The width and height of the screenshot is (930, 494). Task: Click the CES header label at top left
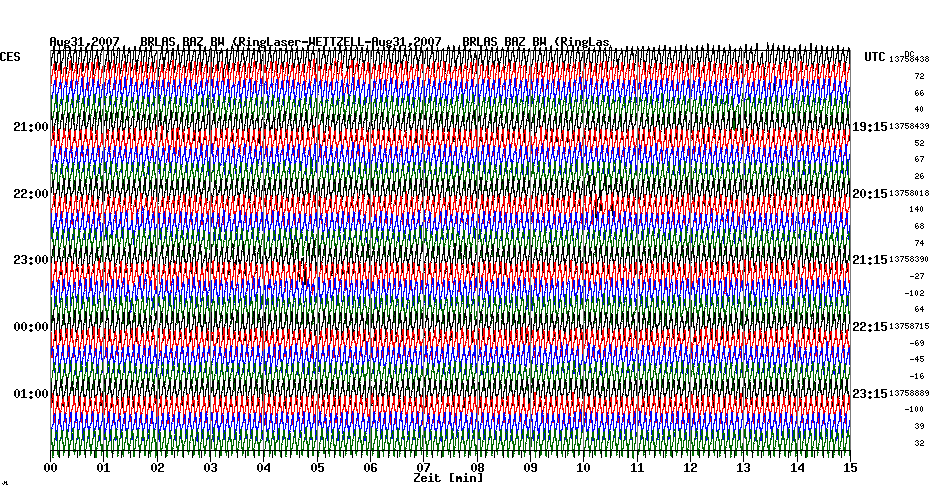10,57
